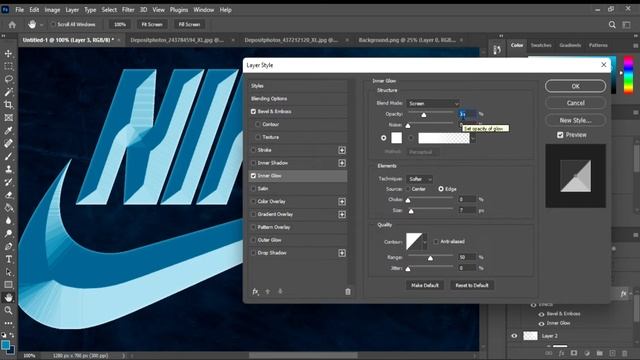This screenshot has height=360, width=640.
Task: Select the Brush tool
Action: coord(8,156)
